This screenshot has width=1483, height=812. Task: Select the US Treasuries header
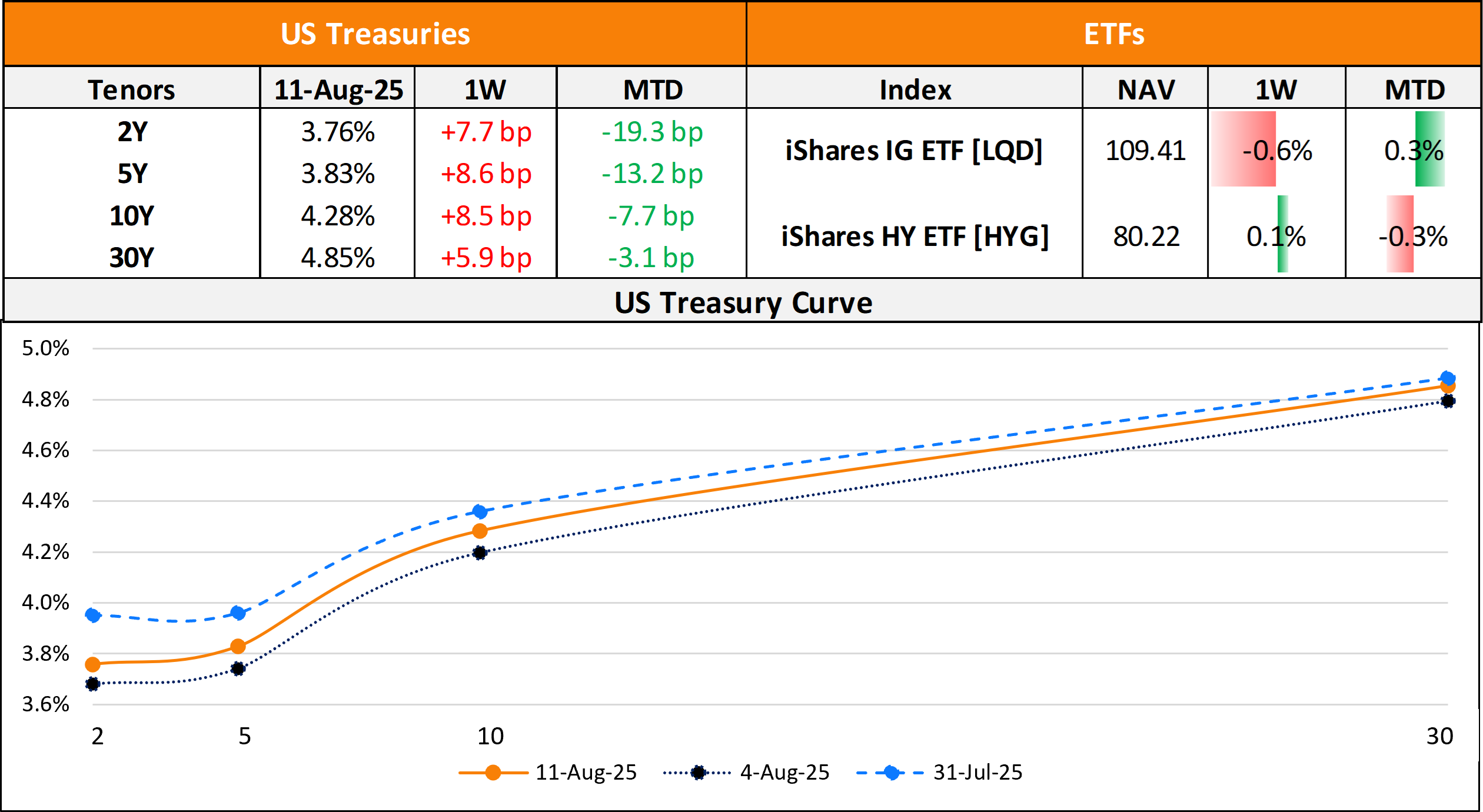(x=375, y=34)
